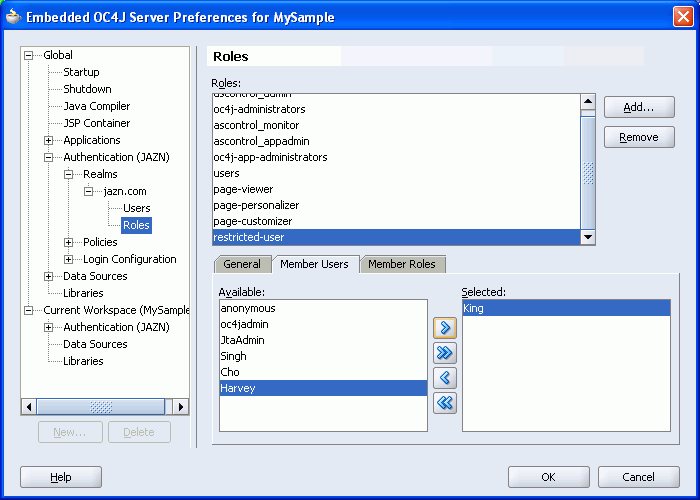Select Singh in Available list
The height and width of the screenshot is (500, 700).
323,357
